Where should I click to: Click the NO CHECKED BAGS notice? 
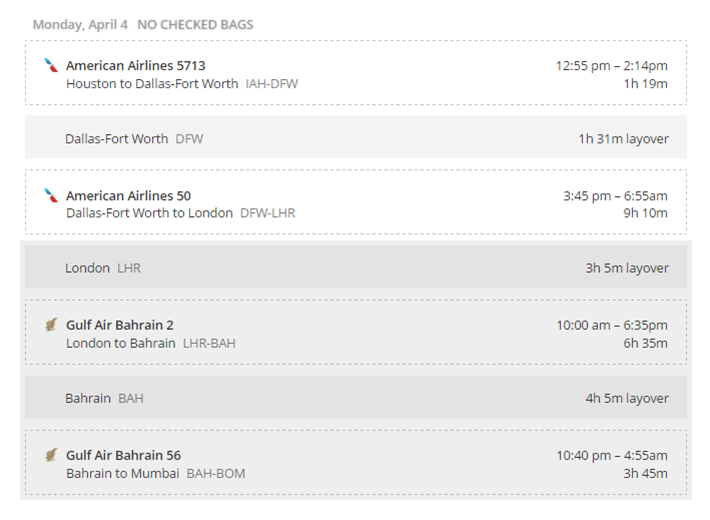click(195, 24)
